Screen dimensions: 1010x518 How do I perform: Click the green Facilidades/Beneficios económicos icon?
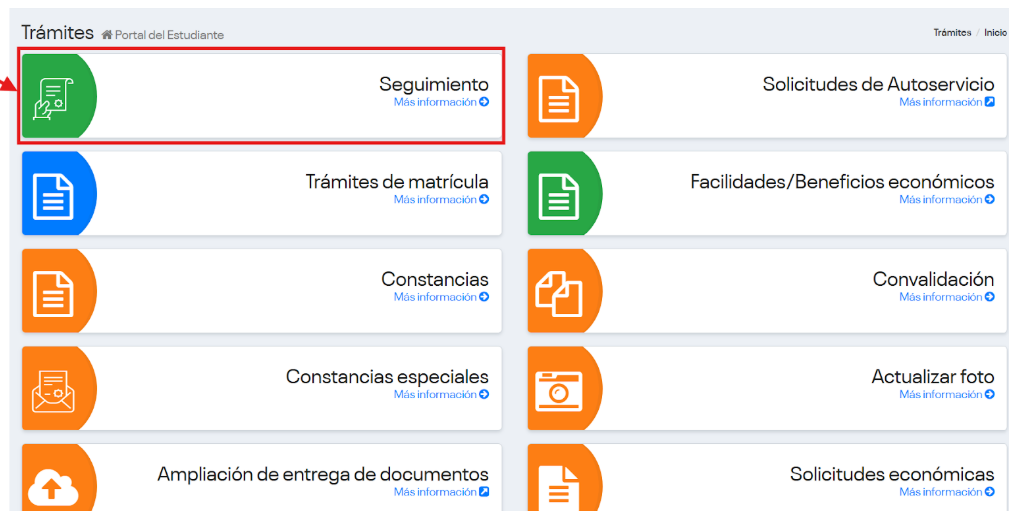[x=559, y=194]
